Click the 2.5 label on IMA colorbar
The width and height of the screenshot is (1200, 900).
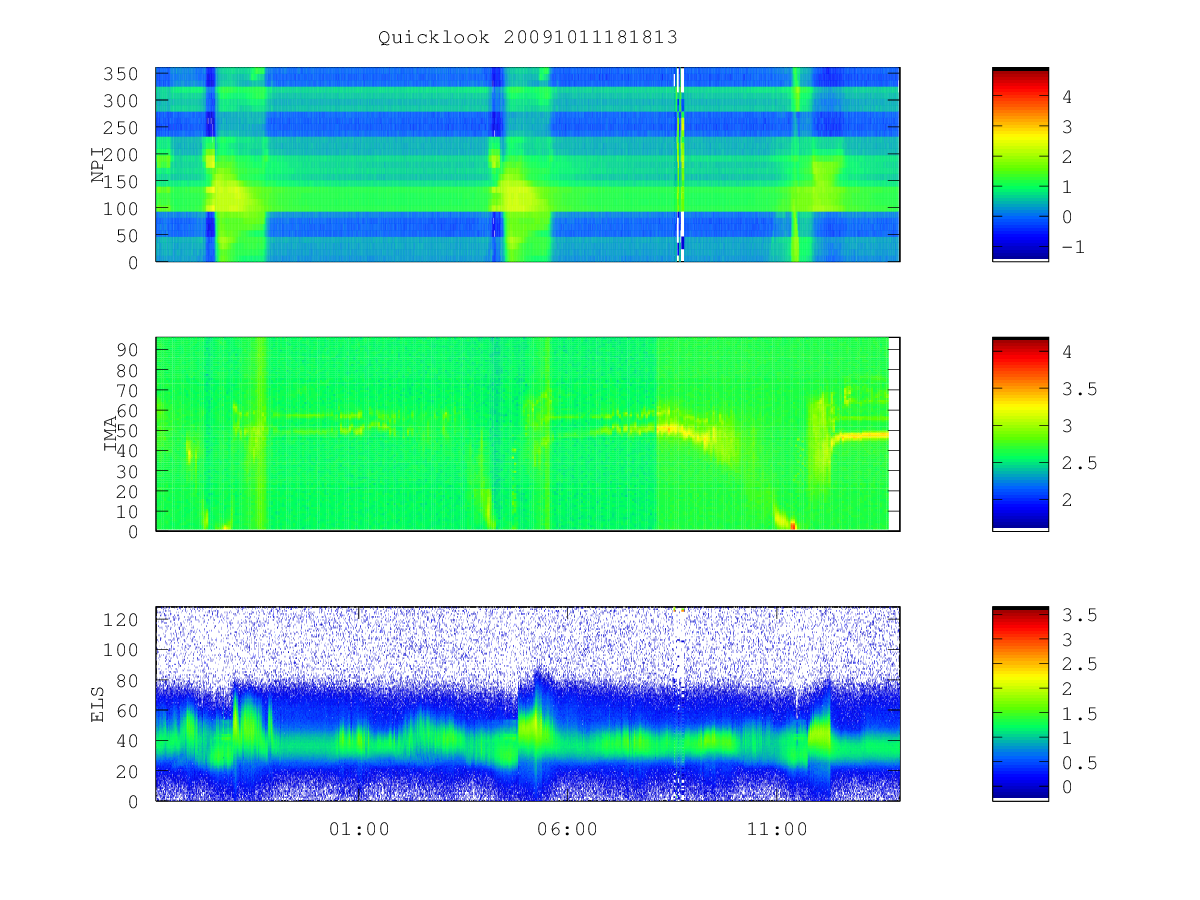1080,463
